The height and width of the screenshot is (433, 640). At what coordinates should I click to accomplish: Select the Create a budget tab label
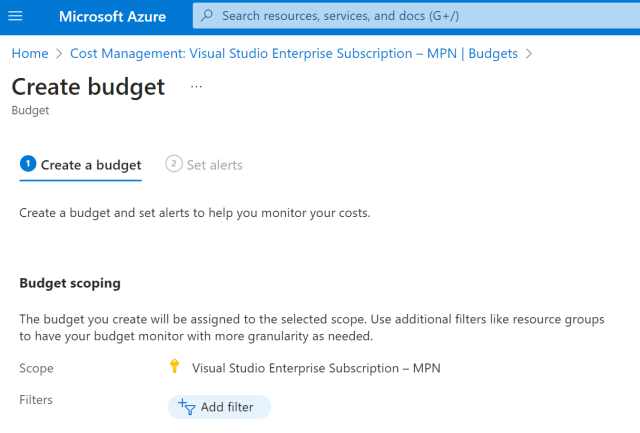pyautogui.click(x=90, y=164)
